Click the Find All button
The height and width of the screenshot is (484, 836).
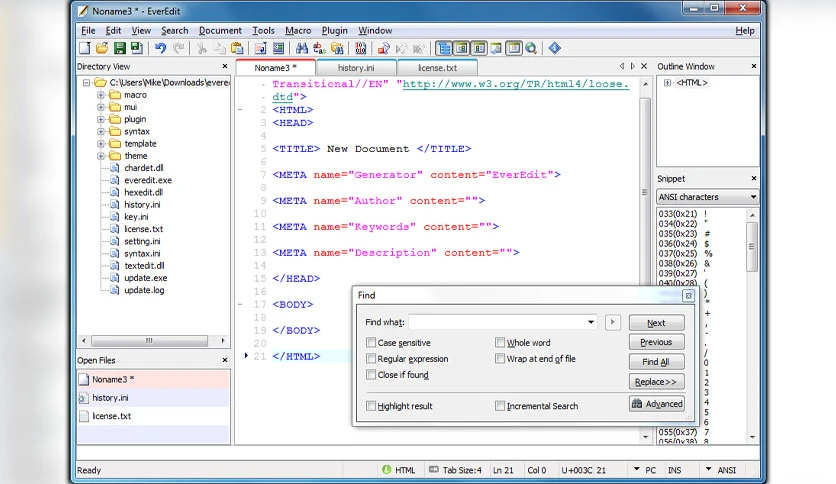point(656,362)
